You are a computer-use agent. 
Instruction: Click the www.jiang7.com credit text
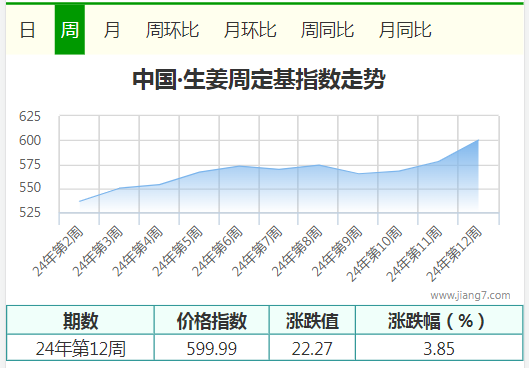pos(470,295)
